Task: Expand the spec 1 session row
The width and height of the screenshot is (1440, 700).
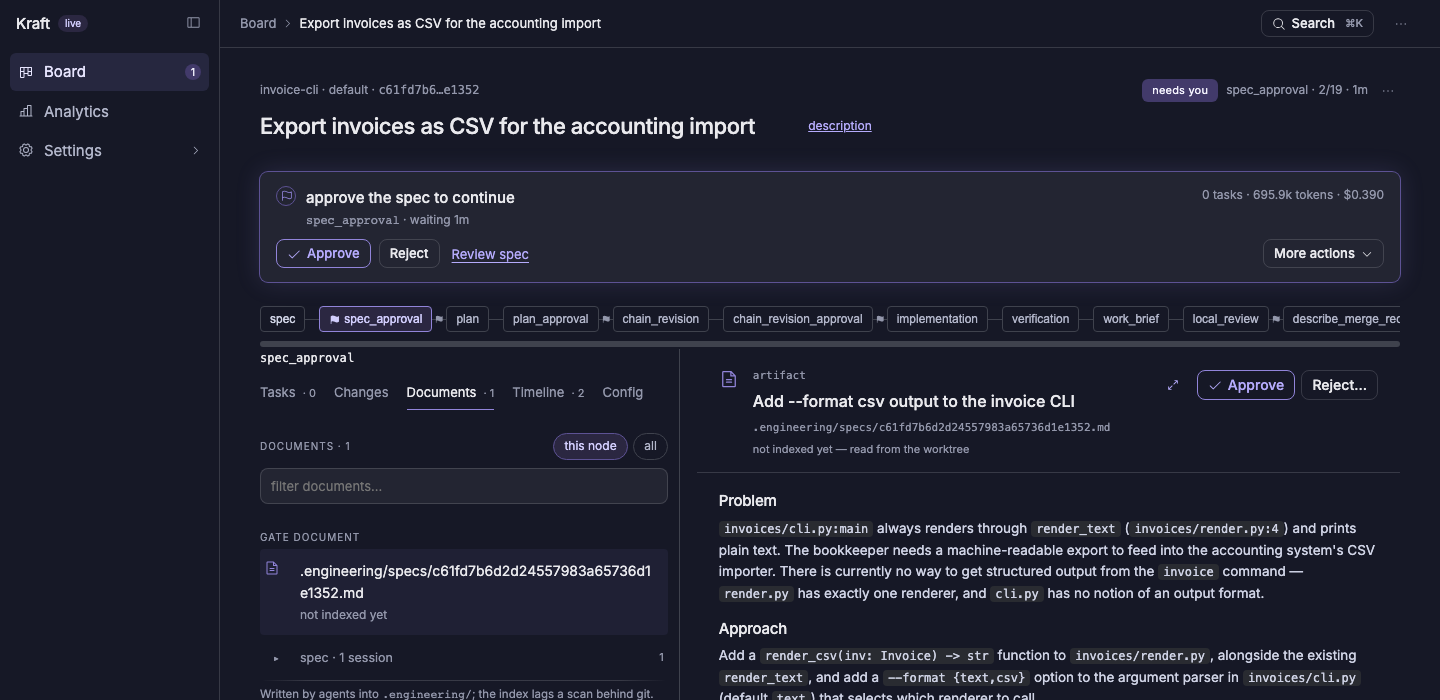Action: [464, 658]
